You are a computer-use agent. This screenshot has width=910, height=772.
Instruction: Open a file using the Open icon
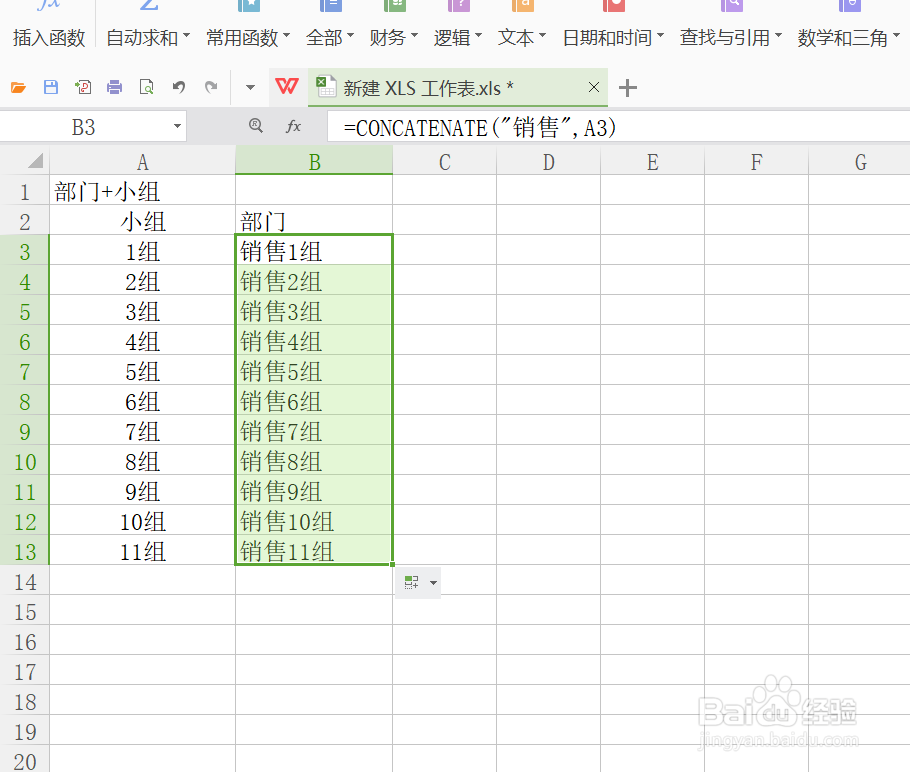coord(18,88)
